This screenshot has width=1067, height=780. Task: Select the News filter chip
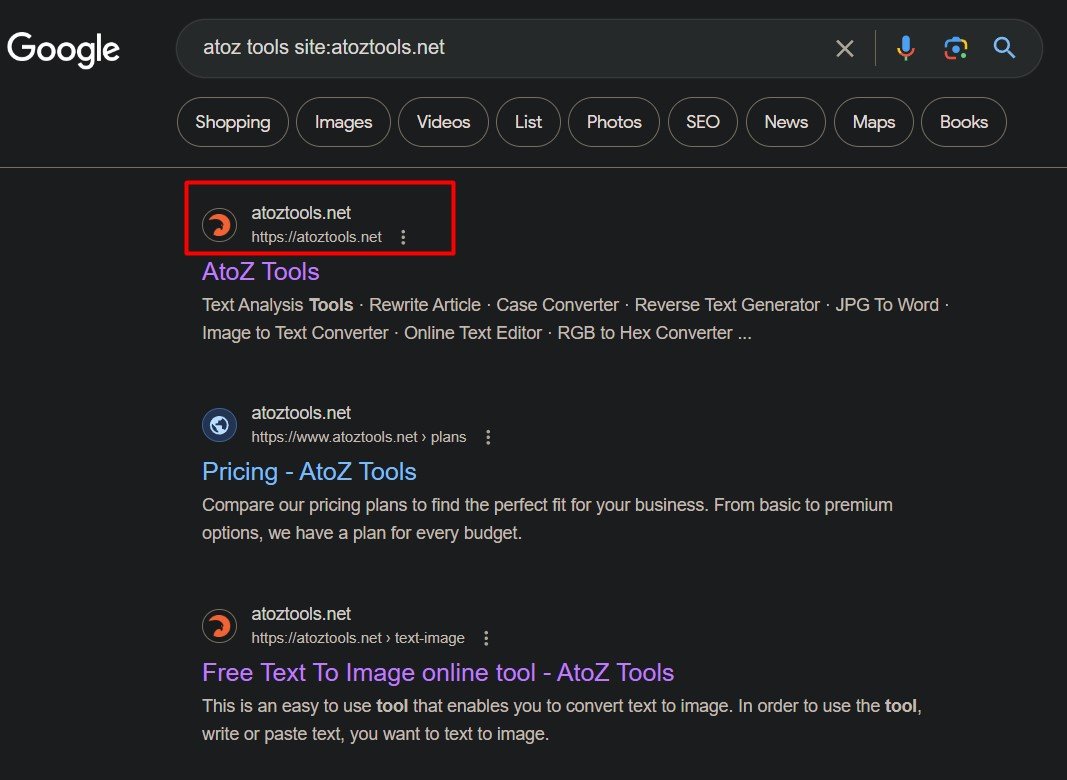click(x=786, y=122)
